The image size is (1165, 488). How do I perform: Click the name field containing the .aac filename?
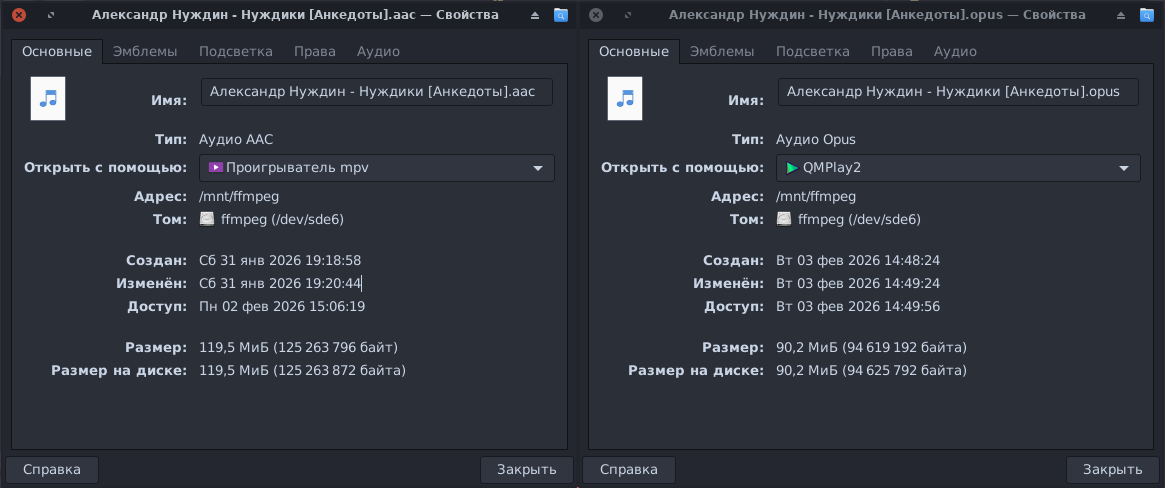(x=376, y=92)
